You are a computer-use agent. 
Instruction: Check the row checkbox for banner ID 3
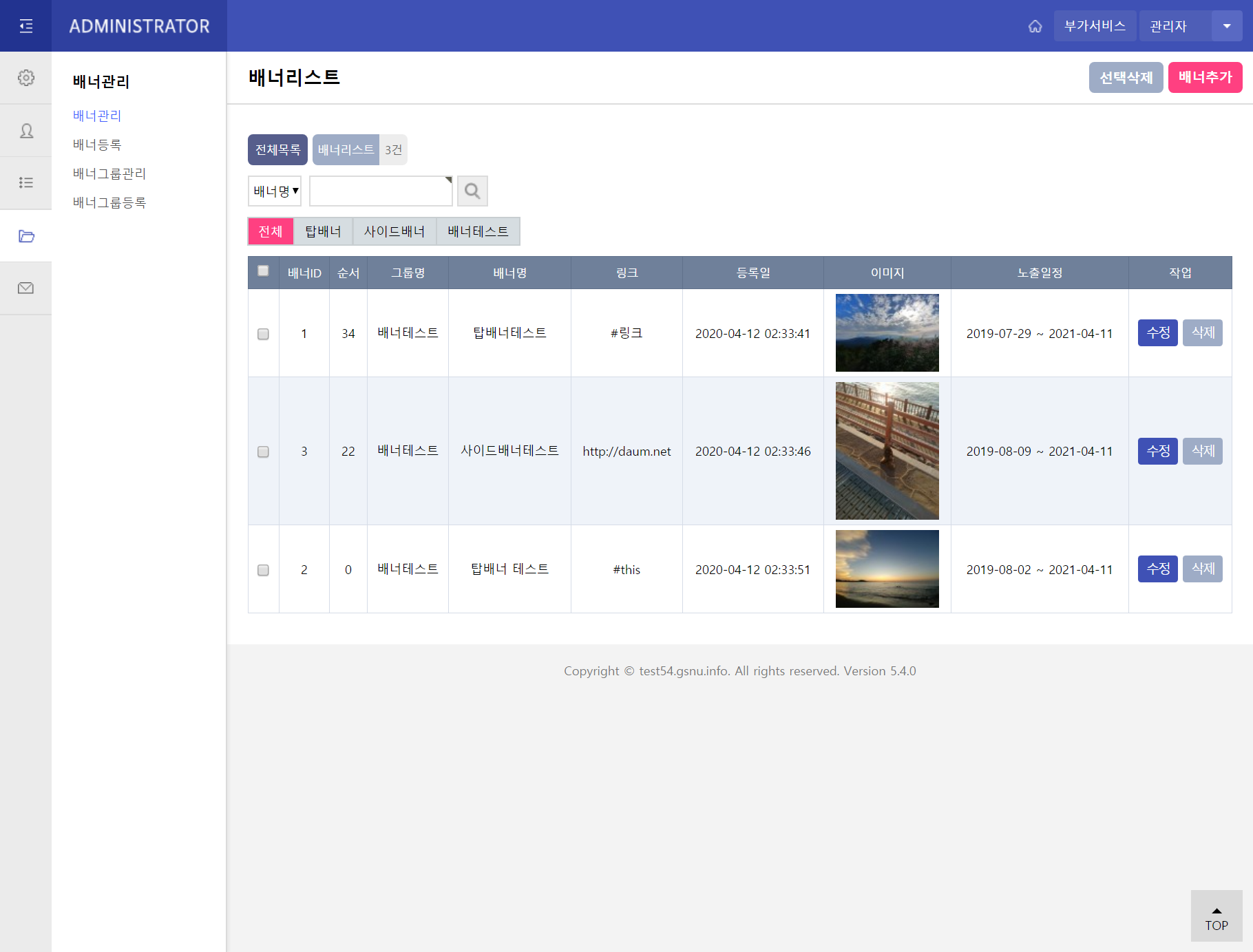tap(263, 452)
